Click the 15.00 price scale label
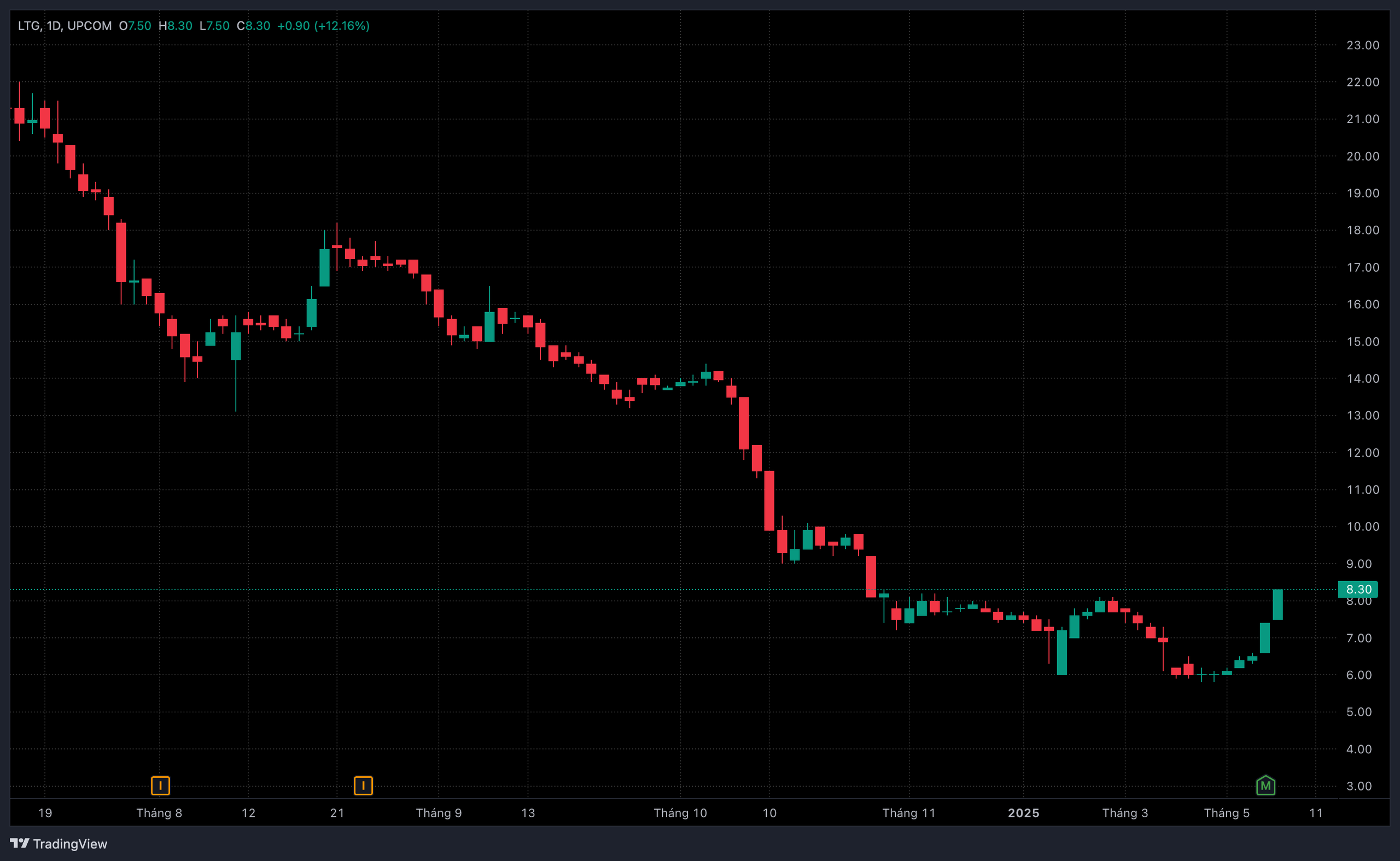Screen dimensions: 1400x861 point(1362,342)
